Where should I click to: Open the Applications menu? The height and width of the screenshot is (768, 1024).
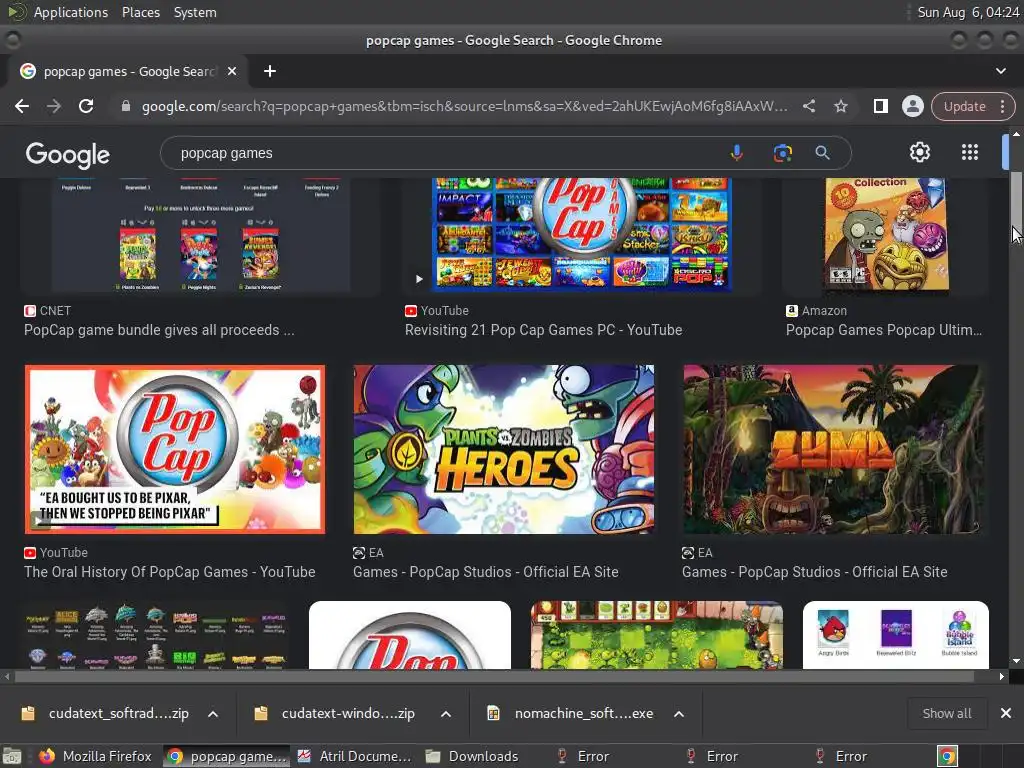(71, 12)
